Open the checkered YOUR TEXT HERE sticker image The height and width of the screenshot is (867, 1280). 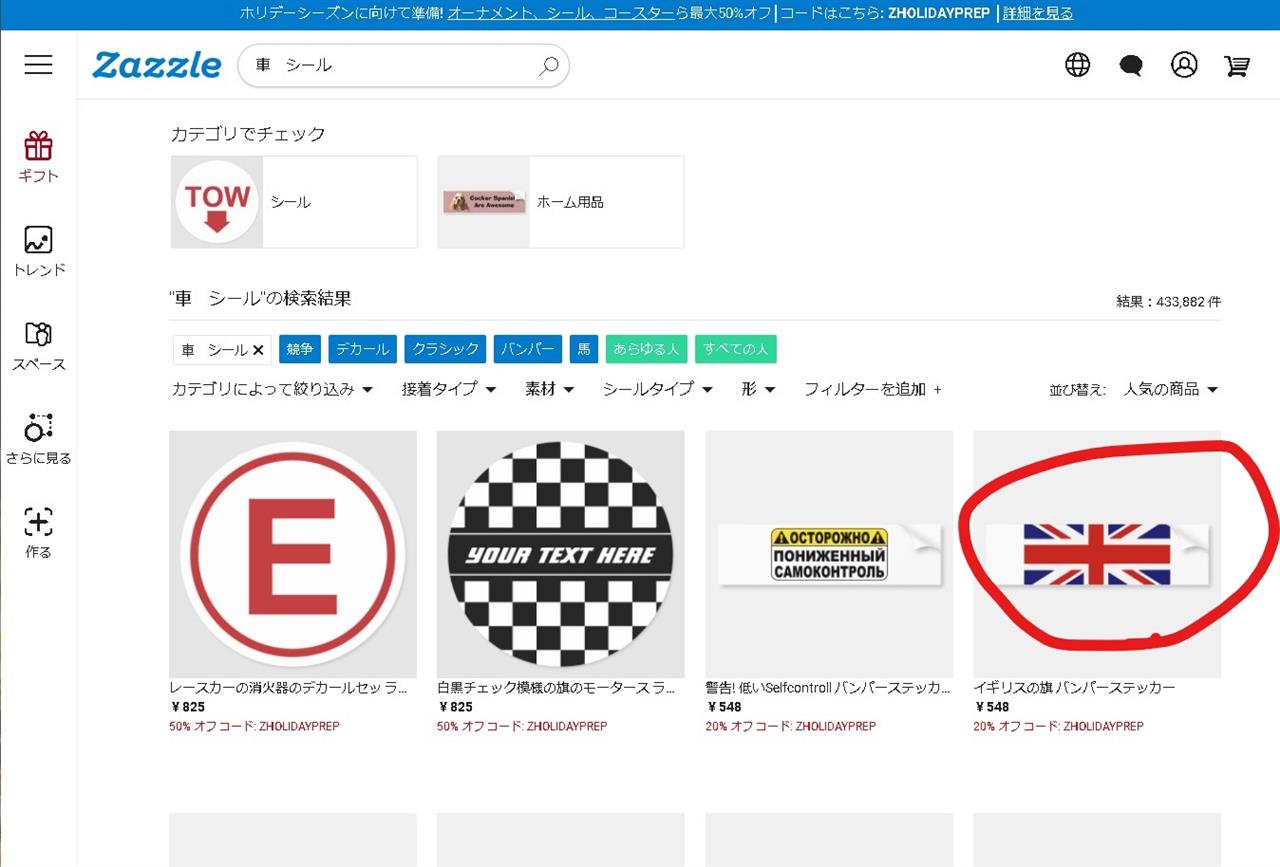pyautogui.click(x=561, y=554)
